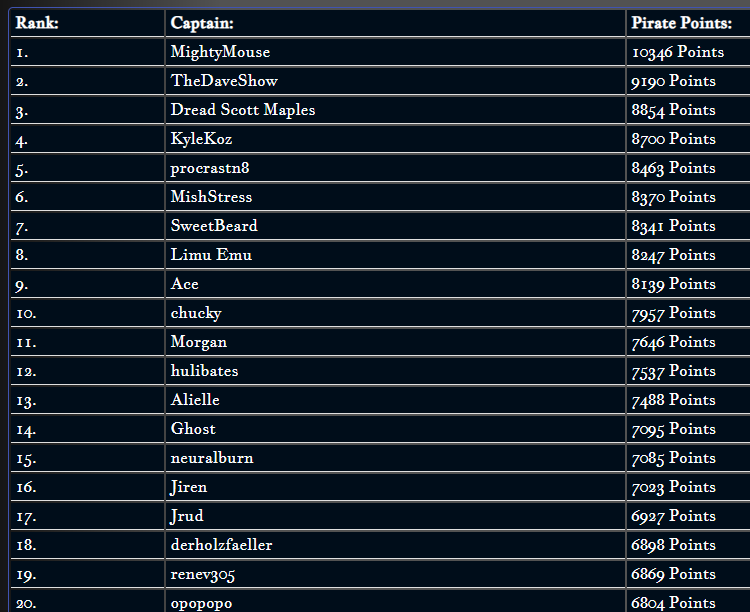Click the captain name procrastn8
This screenshot has height=612, width=750.
coord(210,168)
